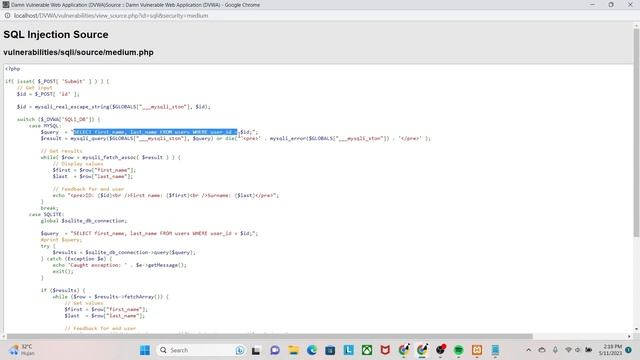Click the site information icon in address bar
This screenshot has height=360, width=640.
(x=7, y=16)
